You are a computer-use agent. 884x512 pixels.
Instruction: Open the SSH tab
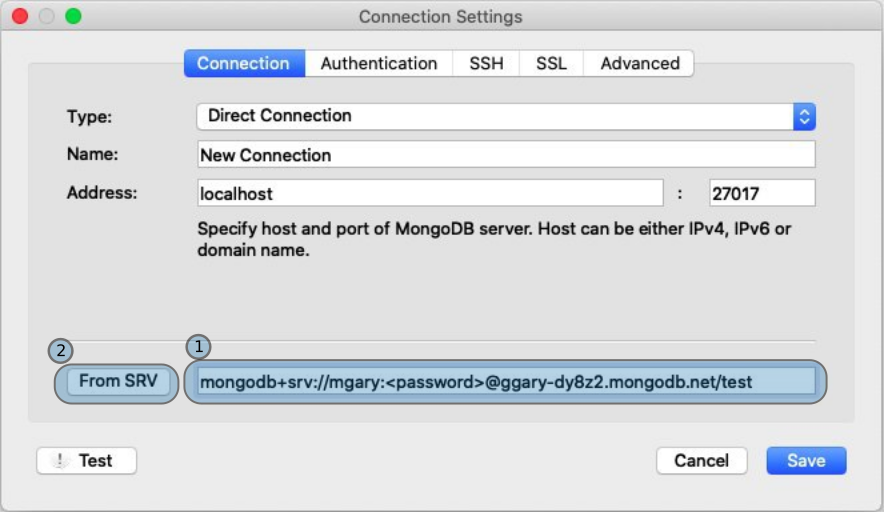(x=487, y=63)
